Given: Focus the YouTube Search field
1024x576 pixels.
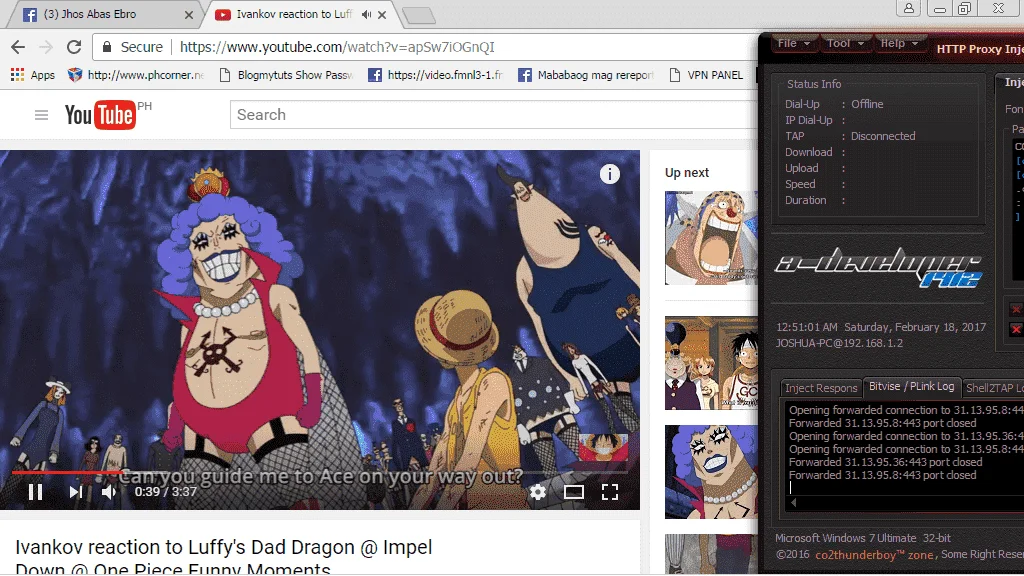Looking at the screenshot, I should click(493, 115).
